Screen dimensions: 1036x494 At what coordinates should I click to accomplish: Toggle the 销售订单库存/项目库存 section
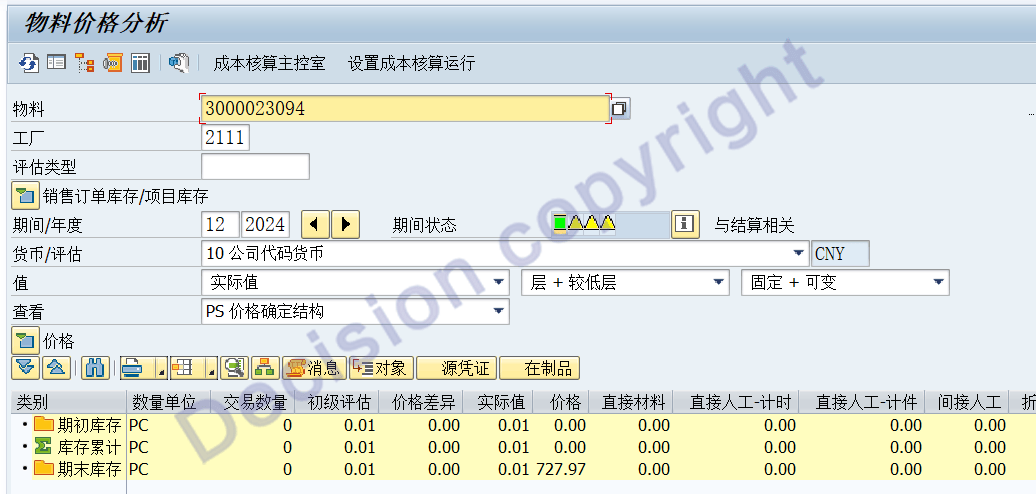pos(25,196)
